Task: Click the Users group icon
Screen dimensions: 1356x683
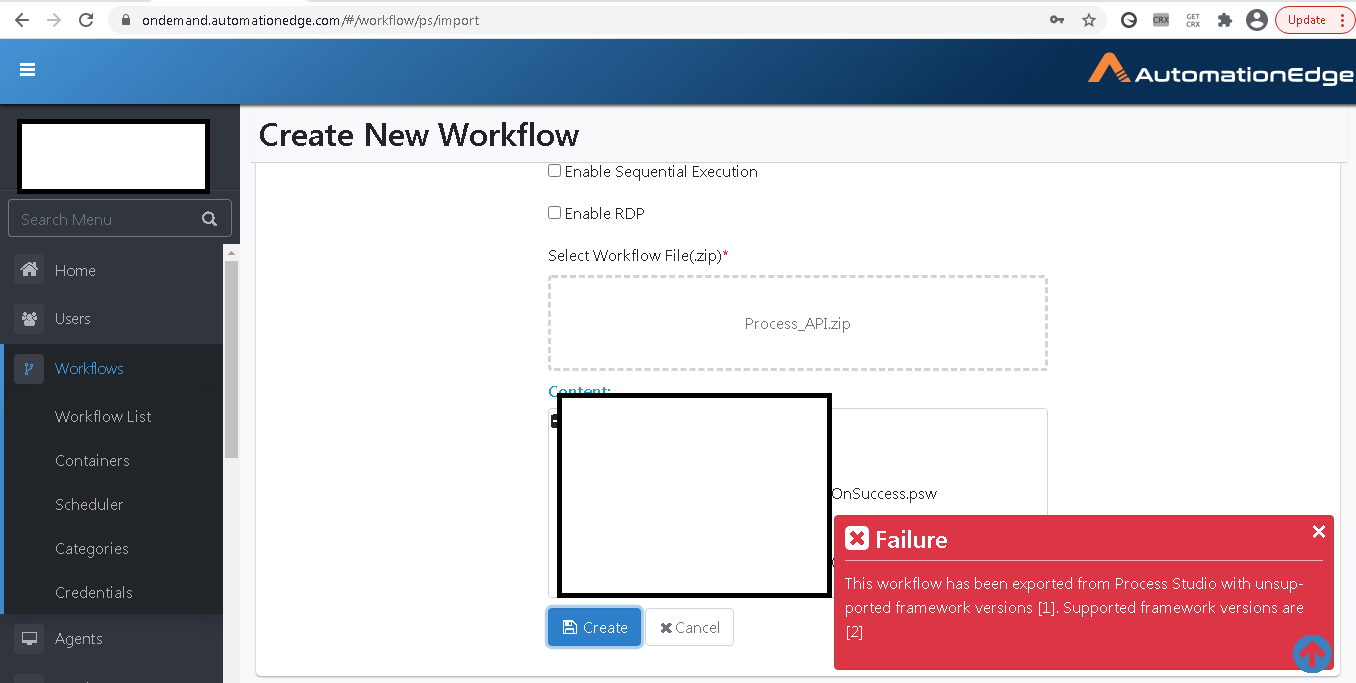Action: click(29, 318)
